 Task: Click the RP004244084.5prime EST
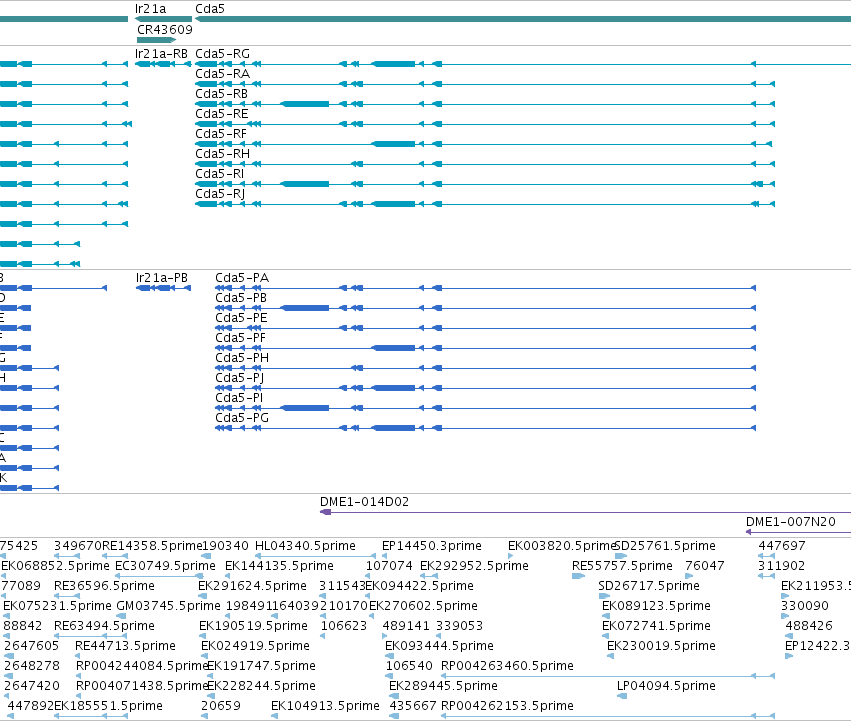pyautogui.click(x=79, y=676)
